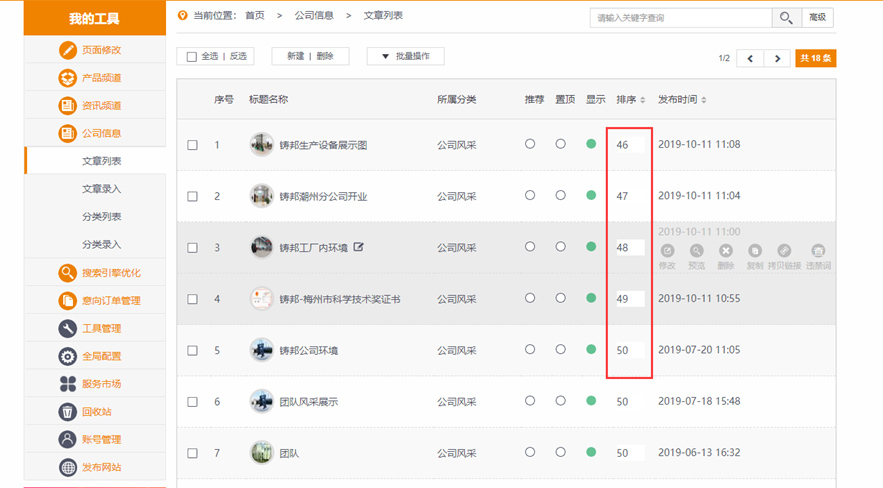Viewport: 883px width, 488px height.
Task: Toggle 推荐 radio for 铸邦生产设备展示图
Action: (530, 144)
